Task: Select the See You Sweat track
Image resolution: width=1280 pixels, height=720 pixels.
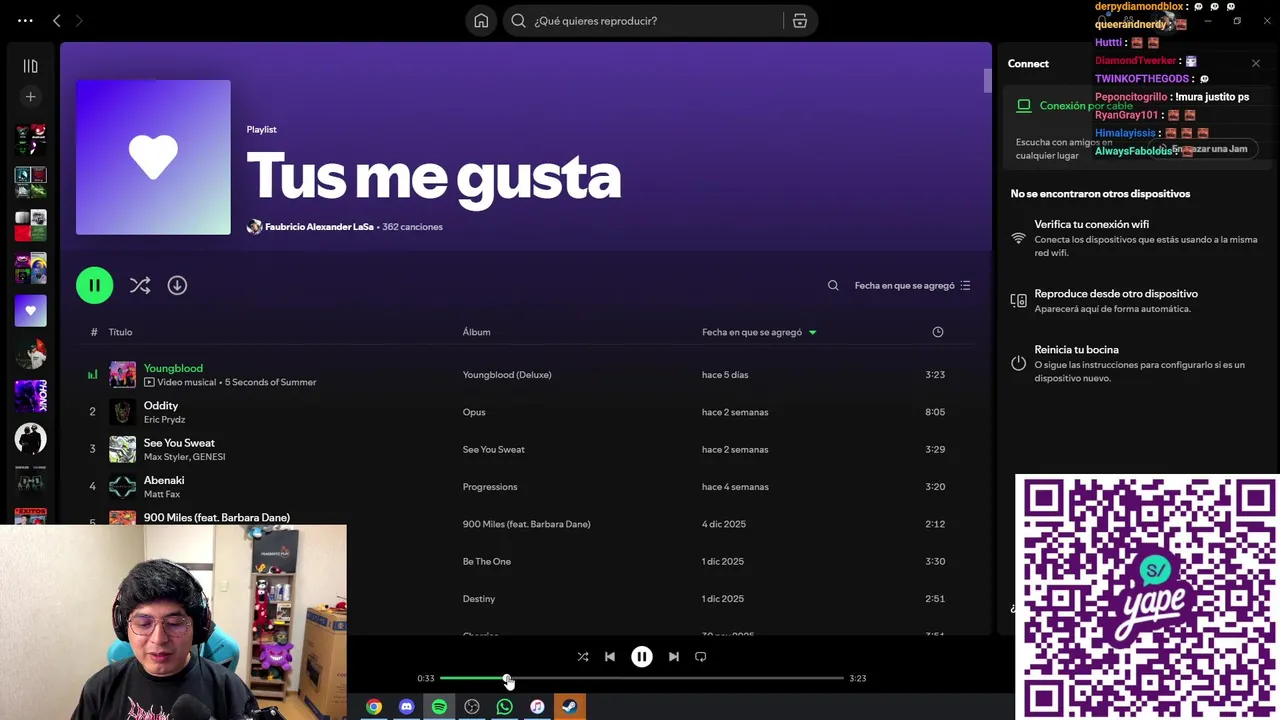Action: (179, 443)
